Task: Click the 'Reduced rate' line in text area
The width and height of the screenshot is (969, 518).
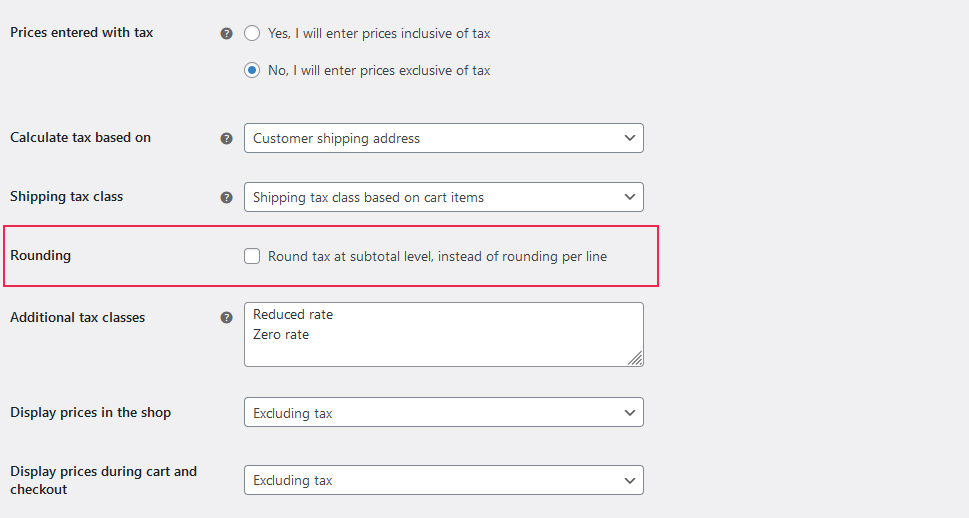Action: click(293, 315)
